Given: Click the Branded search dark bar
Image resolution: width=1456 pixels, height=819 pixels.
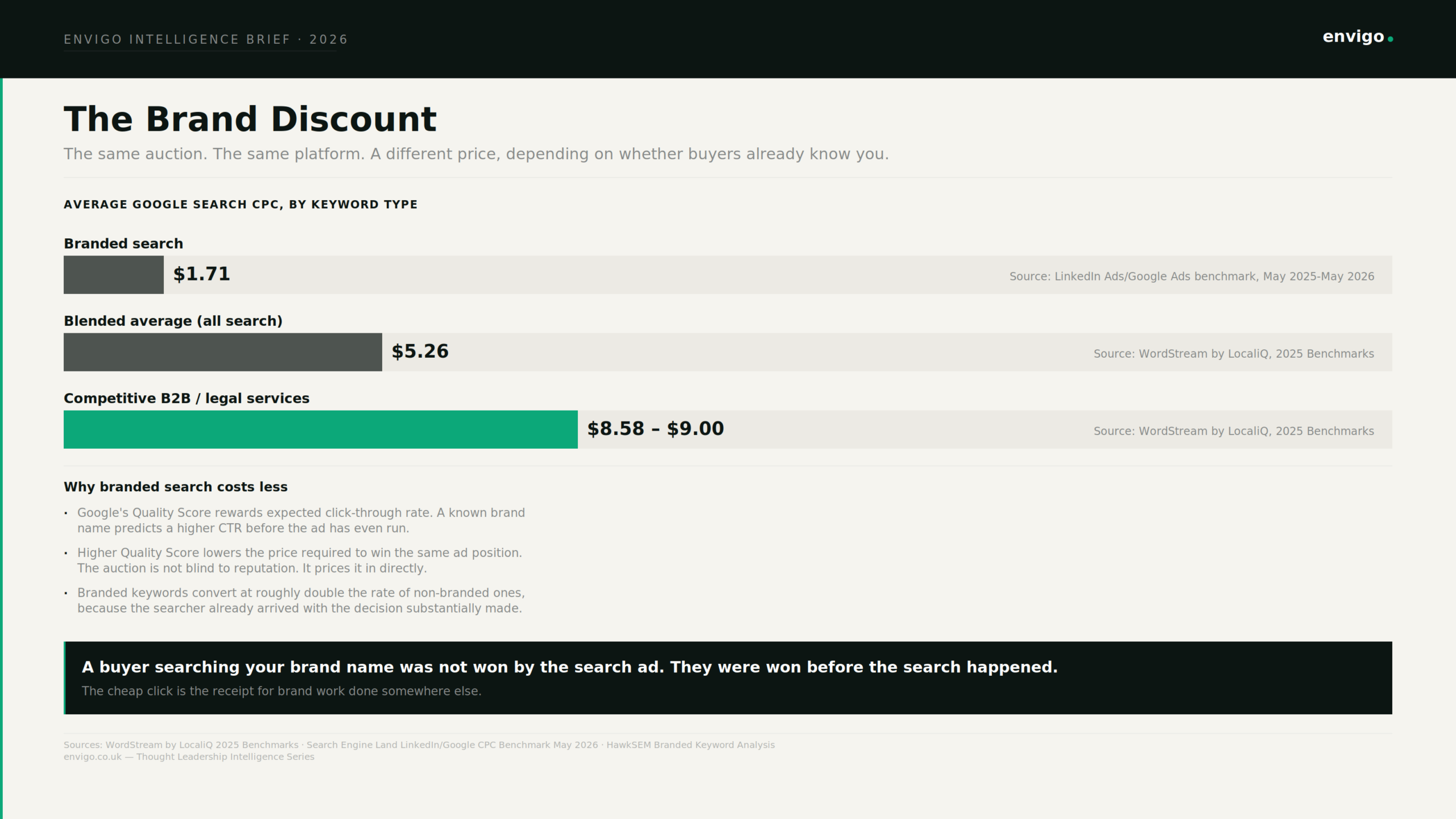Looking at the screenshot, I should click(x=114, y=275).
